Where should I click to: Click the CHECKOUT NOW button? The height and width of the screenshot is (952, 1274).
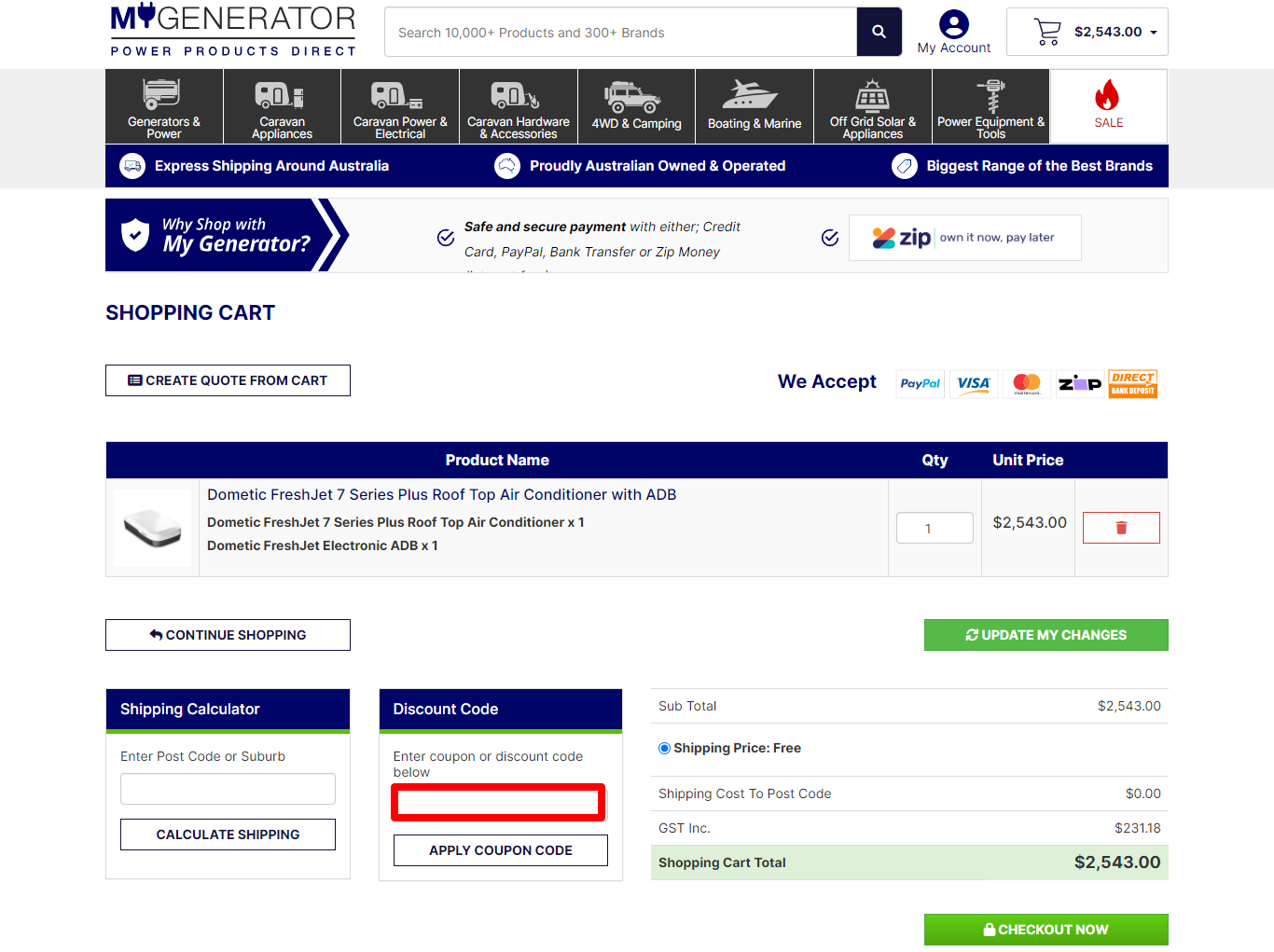tap(1046, 929)
